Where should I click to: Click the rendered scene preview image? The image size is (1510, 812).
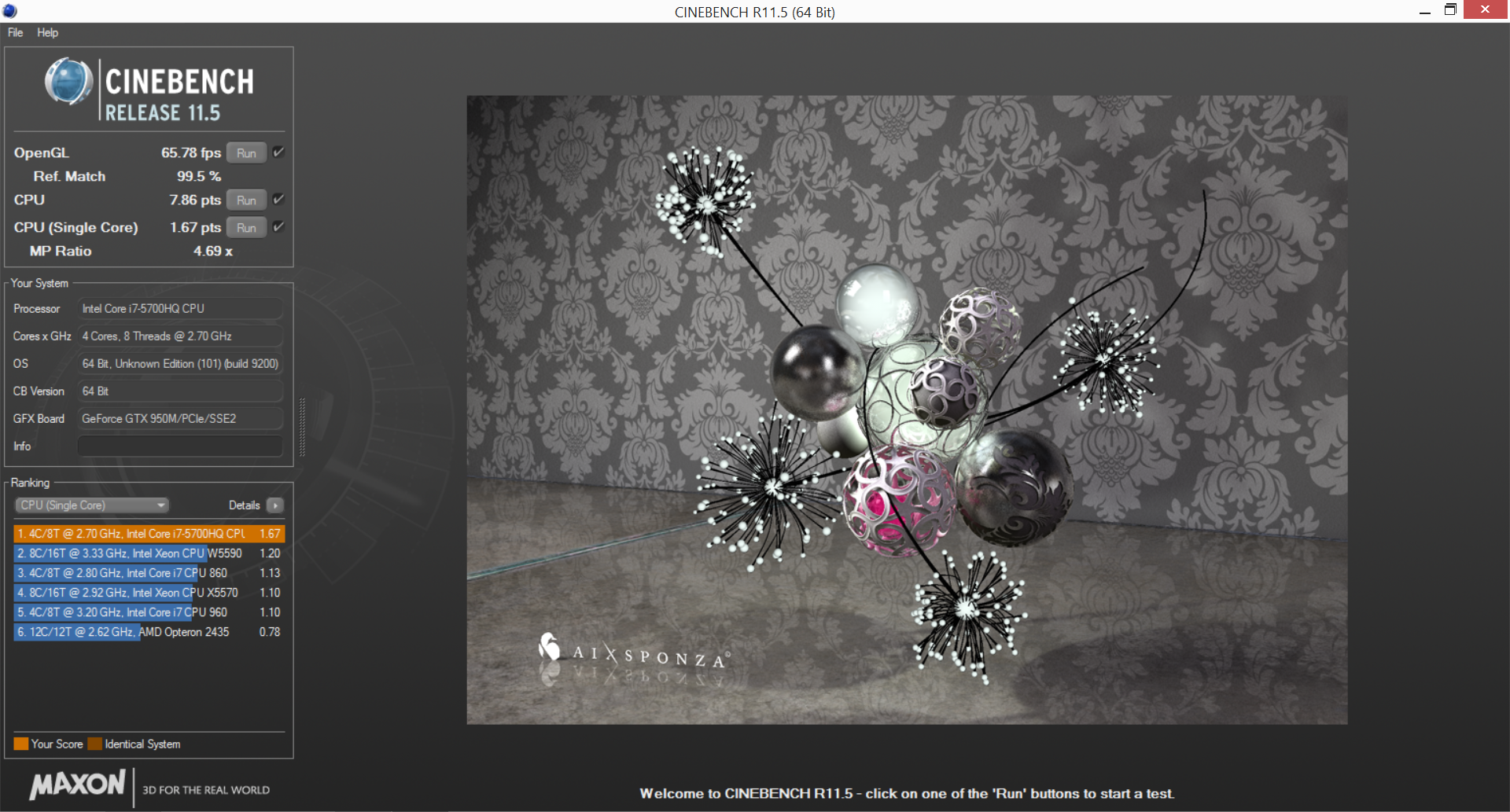tap(907, 410)
